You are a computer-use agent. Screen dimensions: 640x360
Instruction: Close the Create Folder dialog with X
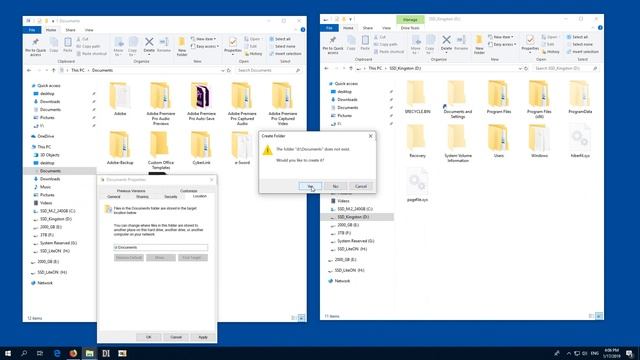pos(371,136)
